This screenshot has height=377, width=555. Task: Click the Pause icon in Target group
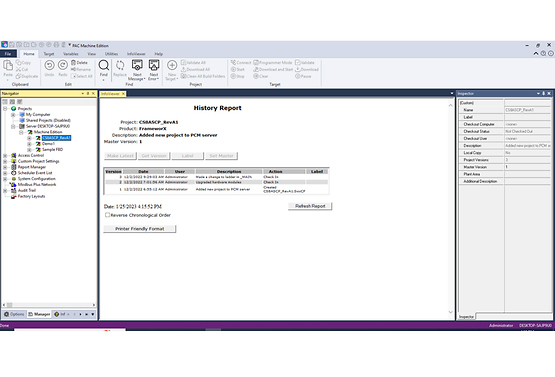pos(298,76)
